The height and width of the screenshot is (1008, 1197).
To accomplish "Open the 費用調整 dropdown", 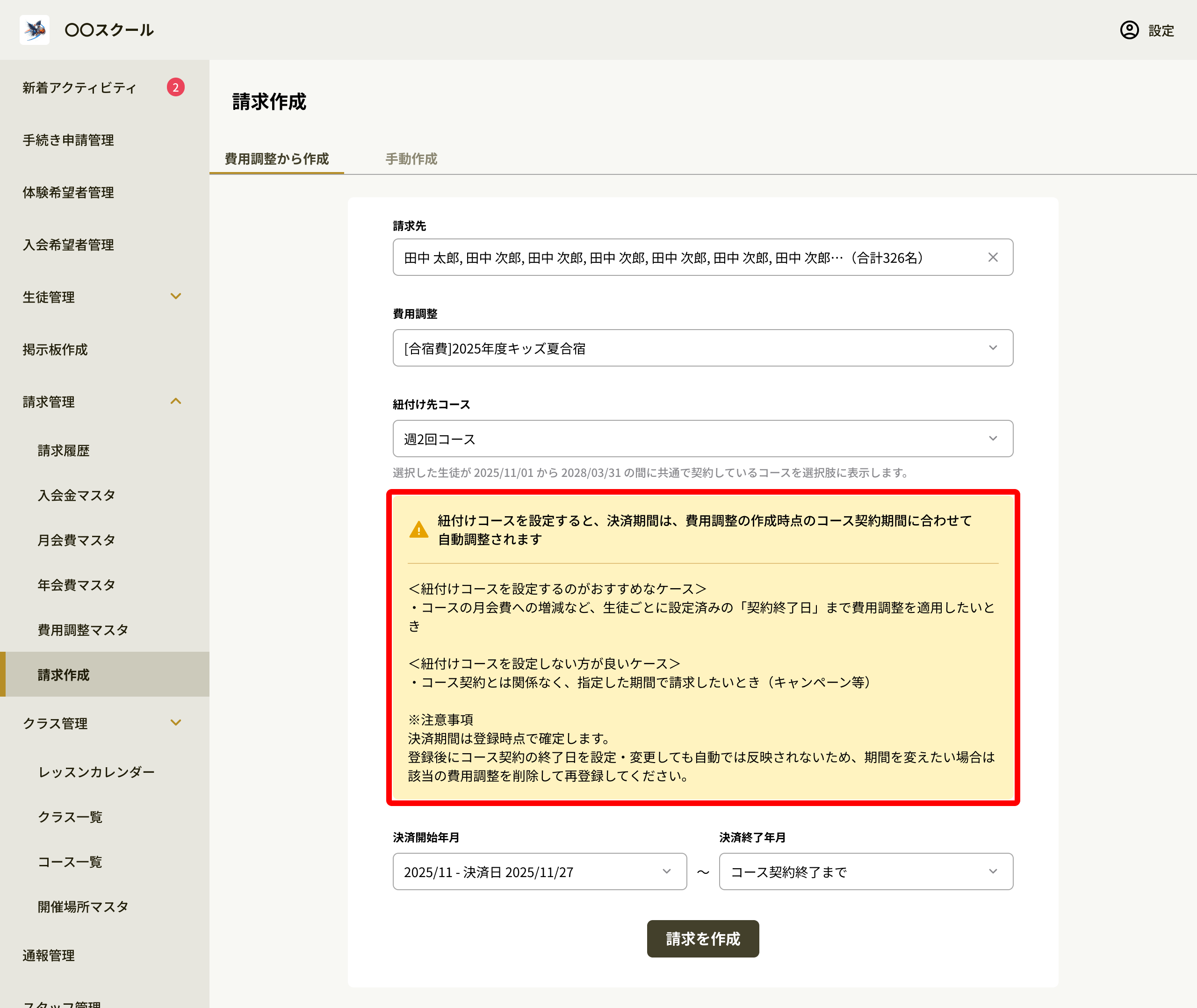I will 703,348.
